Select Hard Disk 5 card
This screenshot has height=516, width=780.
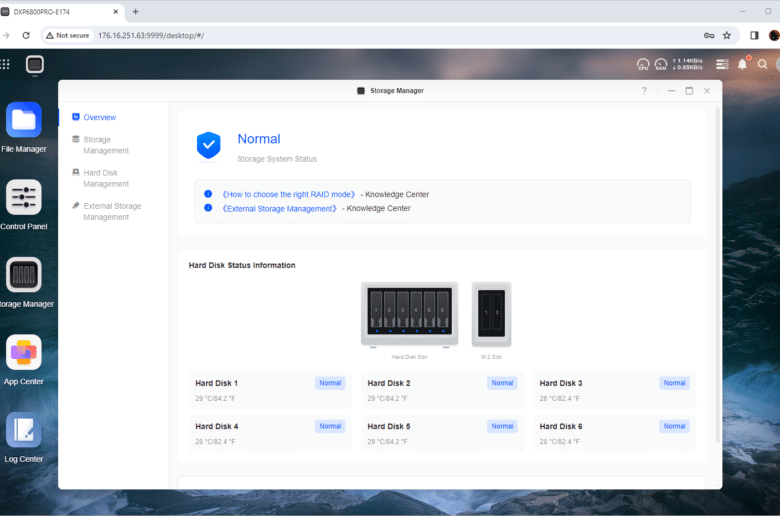(x=442, y=433)
